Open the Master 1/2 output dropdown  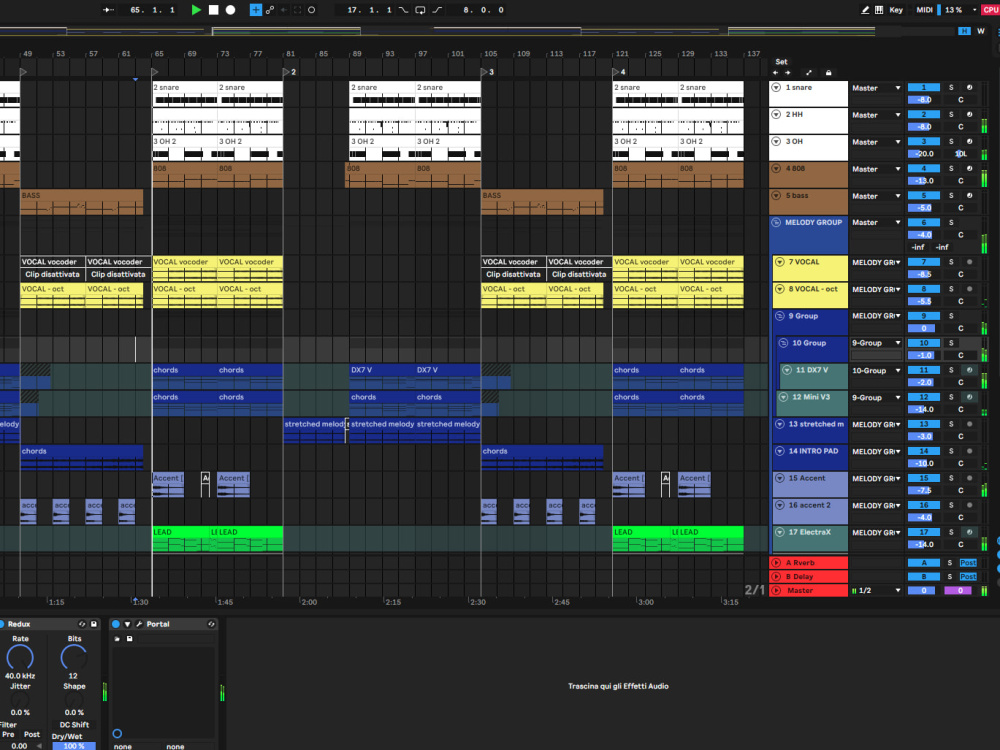[876, 591]
